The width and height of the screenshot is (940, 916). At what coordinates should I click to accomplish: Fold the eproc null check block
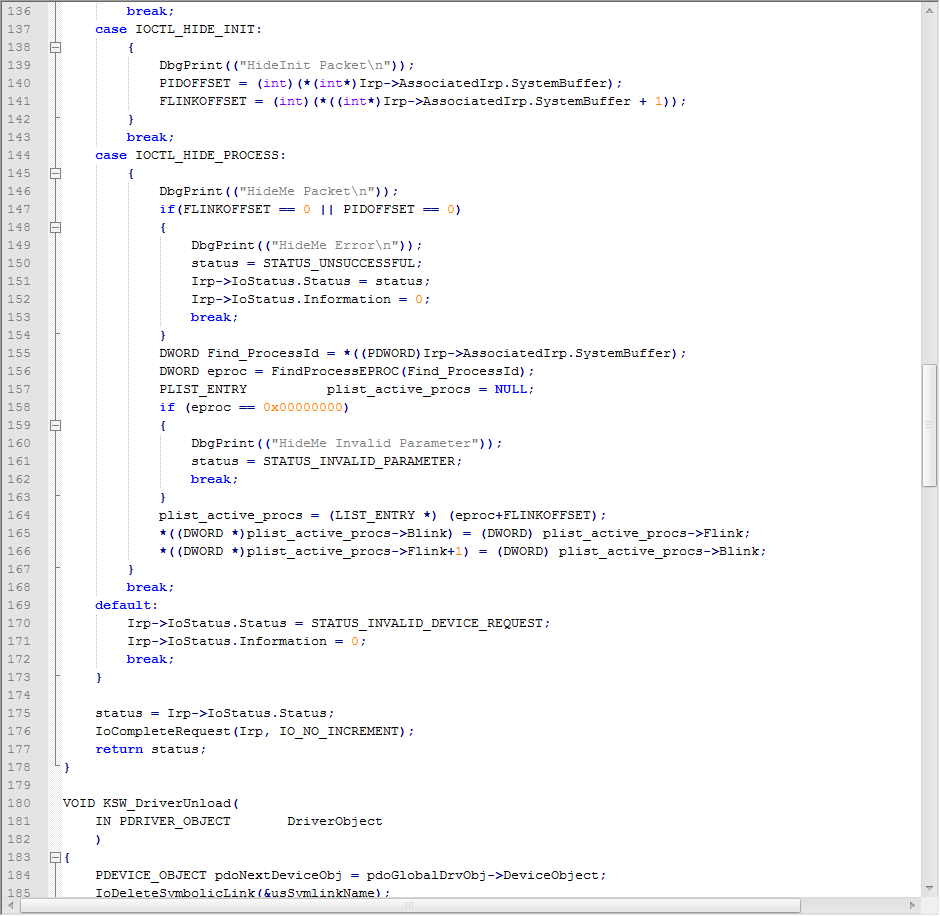pos(55,425)
